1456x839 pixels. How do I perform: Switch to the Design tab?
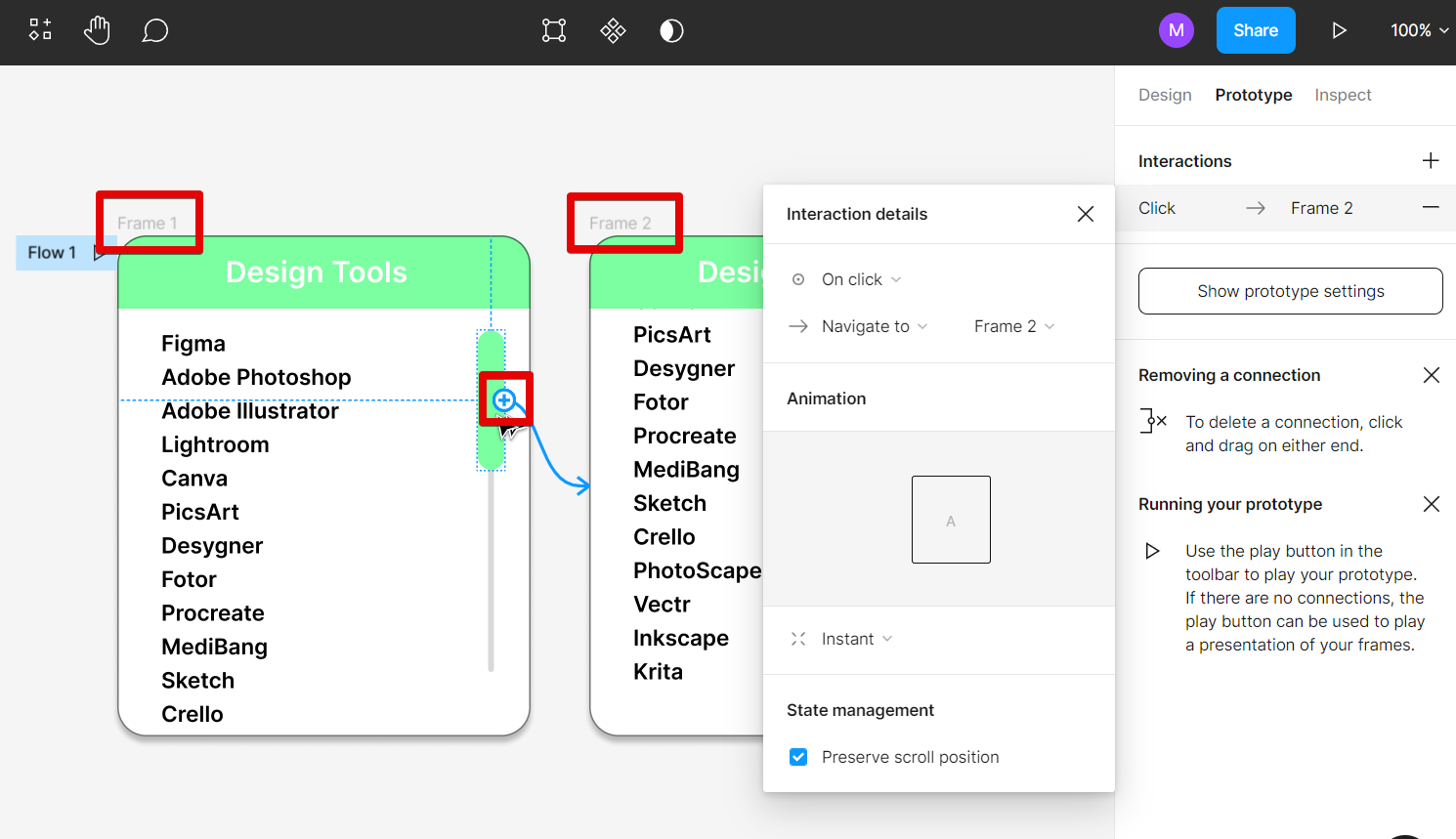point(1165,95)
